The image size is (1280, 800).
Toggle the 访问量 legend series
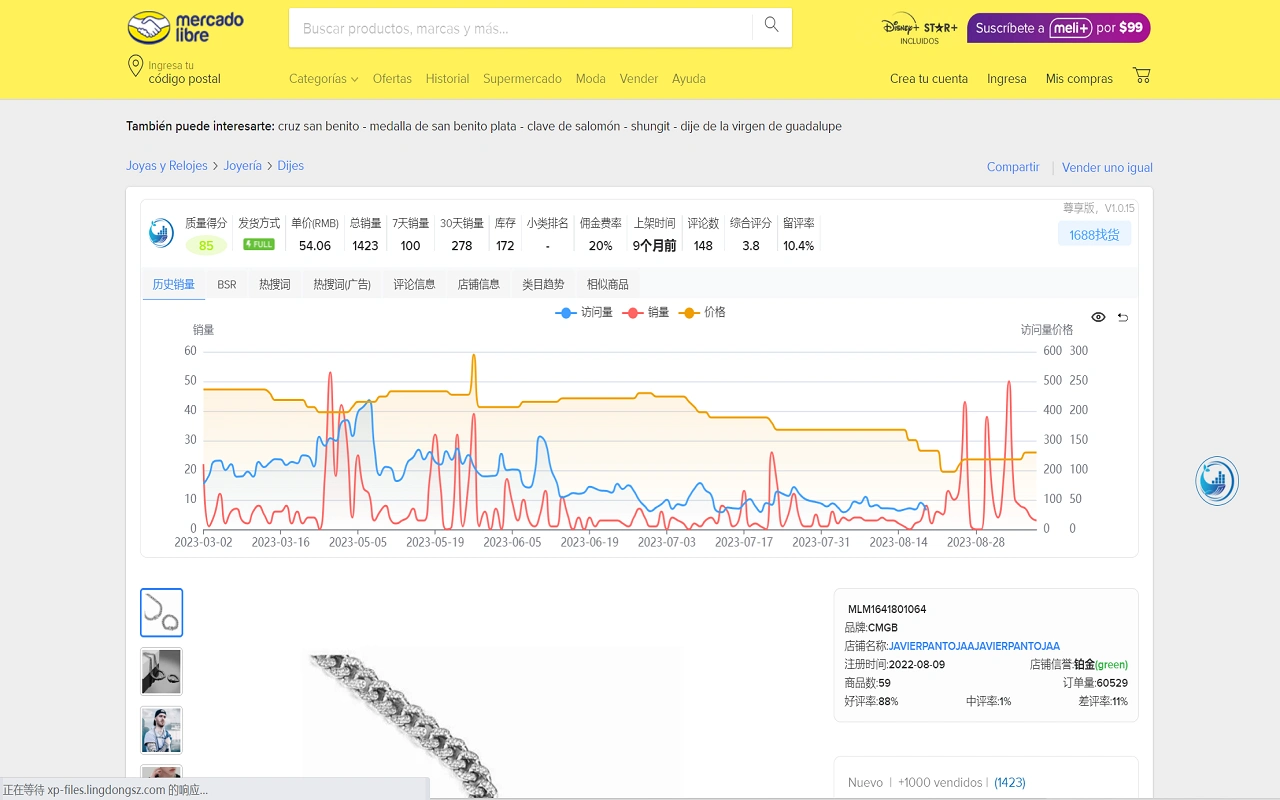tap(584, 312)
